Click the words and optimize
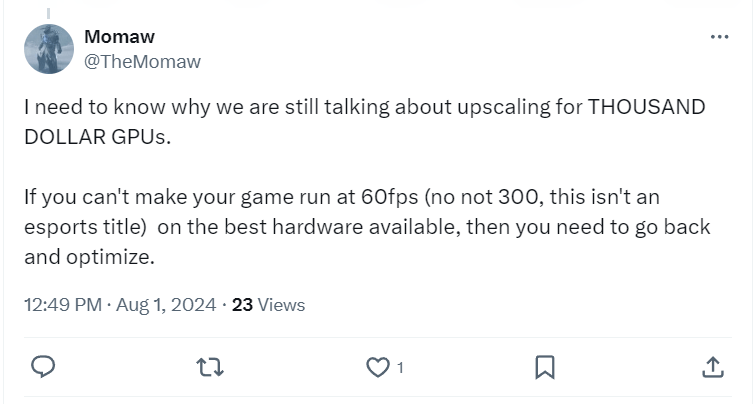Screen dimensions: 753x404 [89, 256]
